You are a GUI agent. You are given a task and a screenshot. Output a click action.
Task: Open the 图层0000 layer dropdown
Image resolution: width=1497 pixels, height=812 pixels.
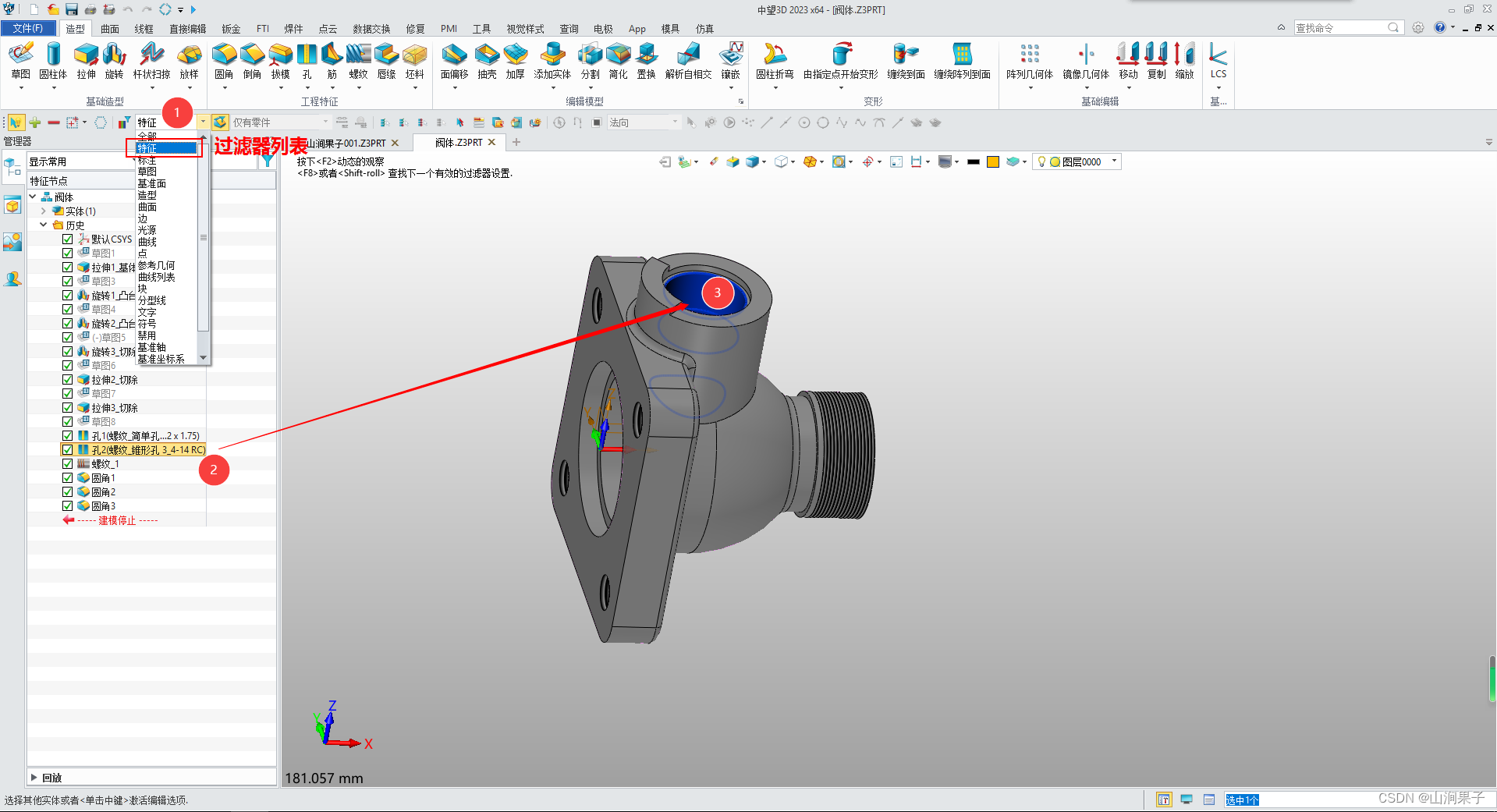[x=1114, y=161]
